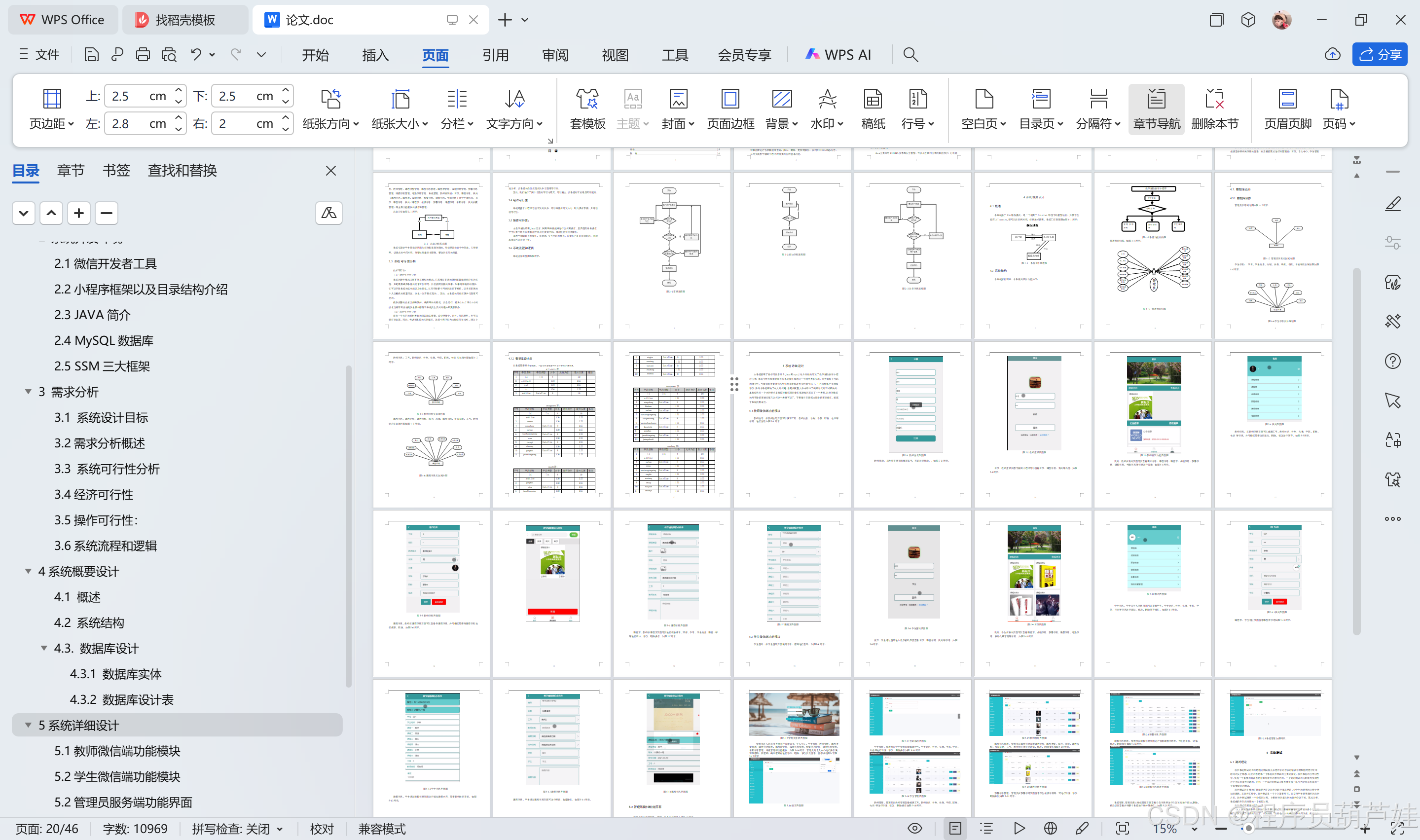Click the print icon in quick toolbar
Screen dimensions: 1420x840
pyautogui.click(x=143, y=54)
